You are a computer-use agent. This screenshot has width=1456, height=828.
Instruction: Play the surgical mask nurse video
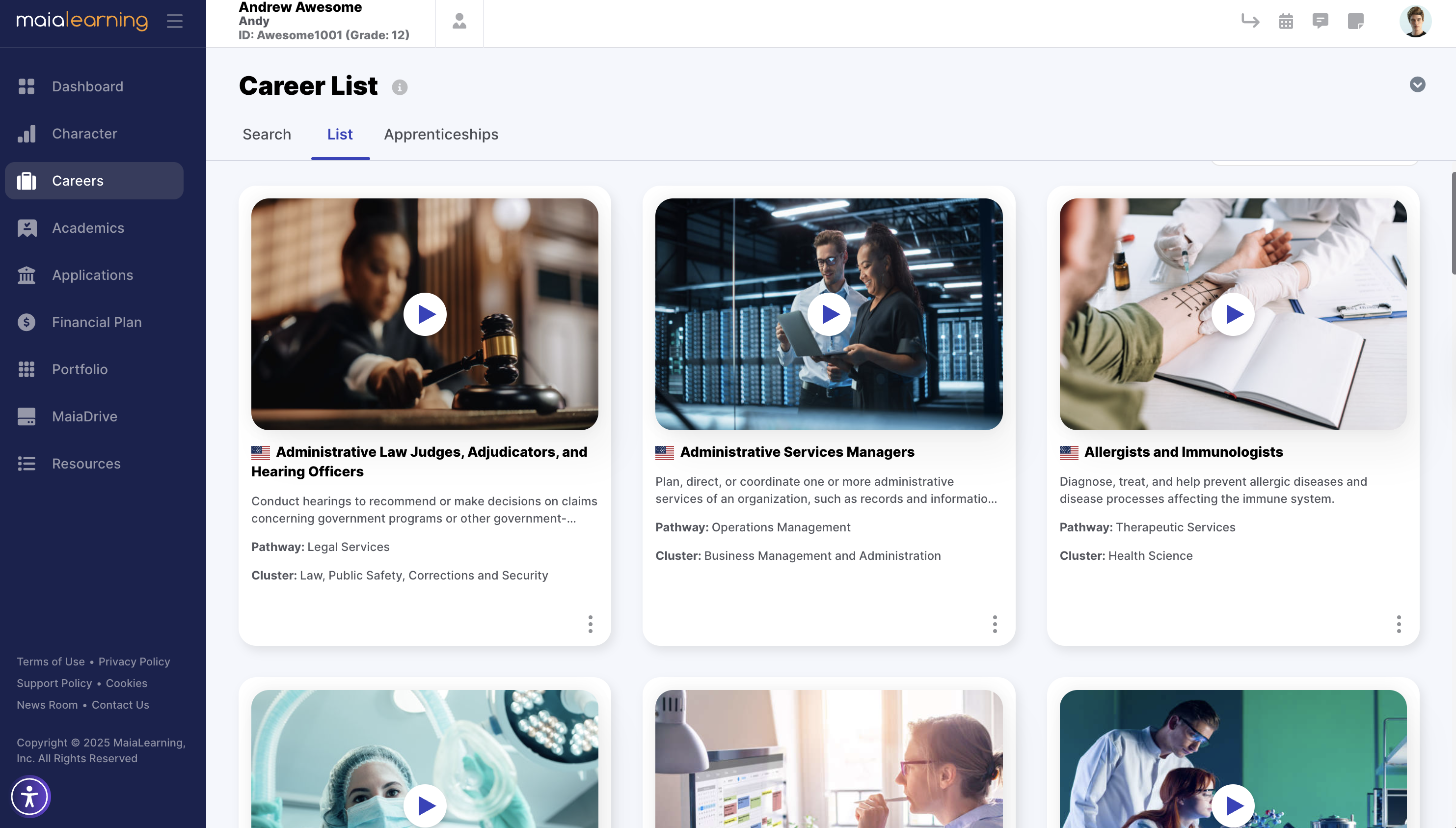coord(425,806)
